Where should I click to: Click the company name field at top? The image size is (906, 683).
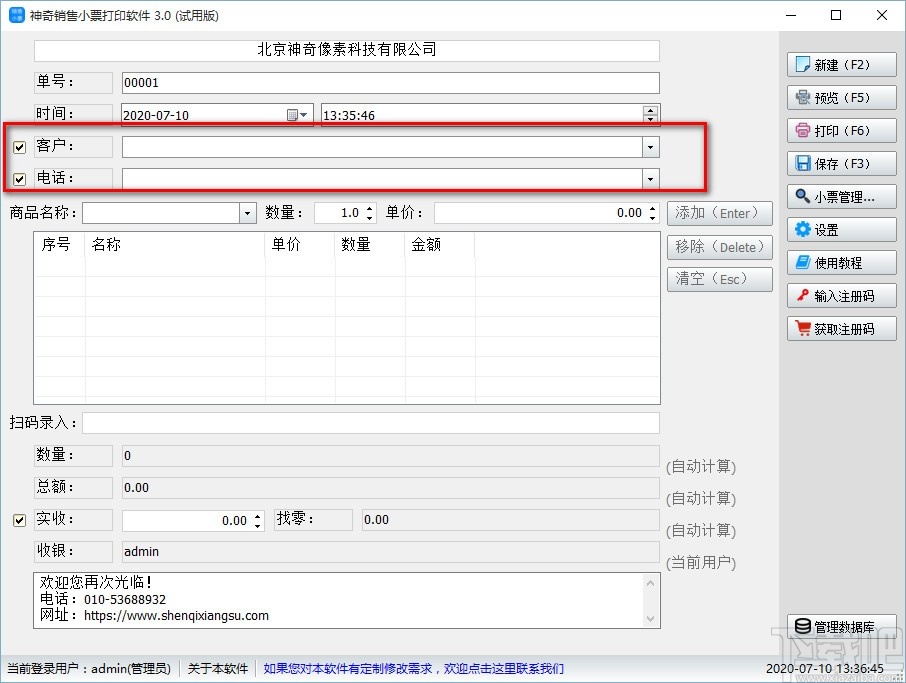tap(347, 50)
